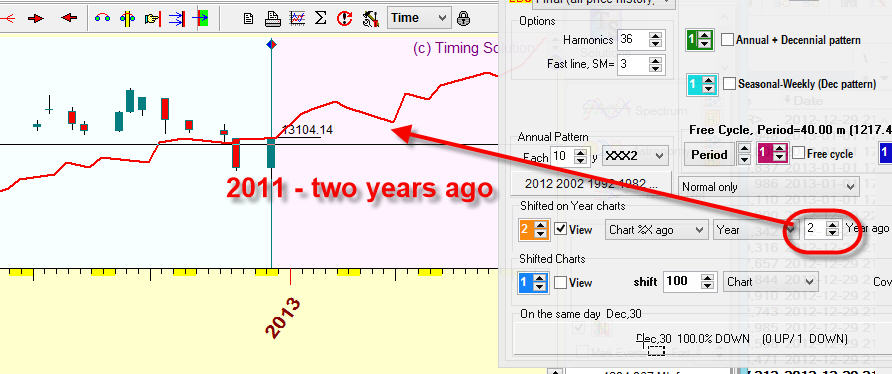This screenshot has width=892, height=374.
Task: Uncheck View in Shifted on Year charts
Action: (x=560, y=229)
